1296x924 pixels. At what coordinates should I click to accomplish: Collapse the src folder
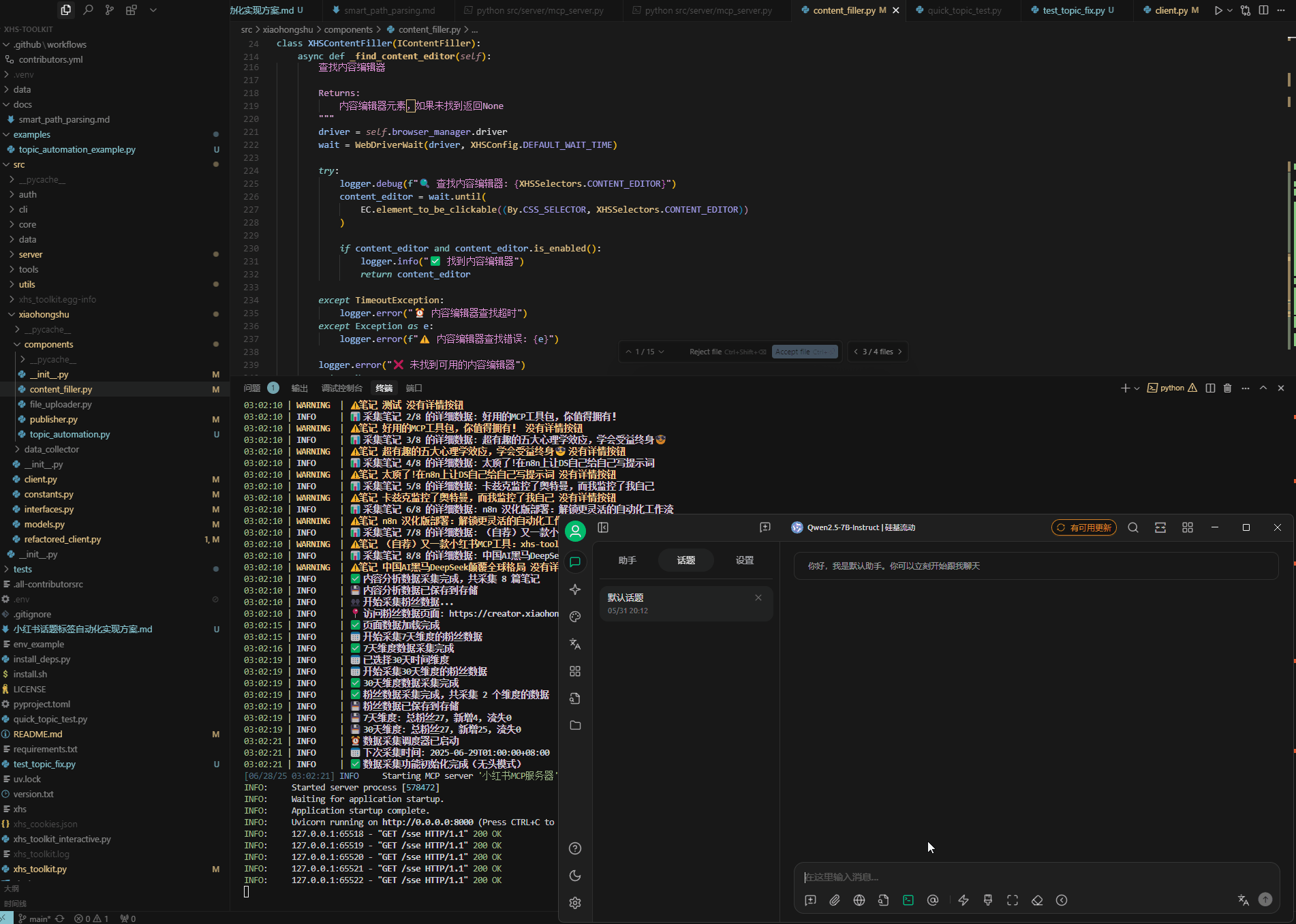click(18, 164)
